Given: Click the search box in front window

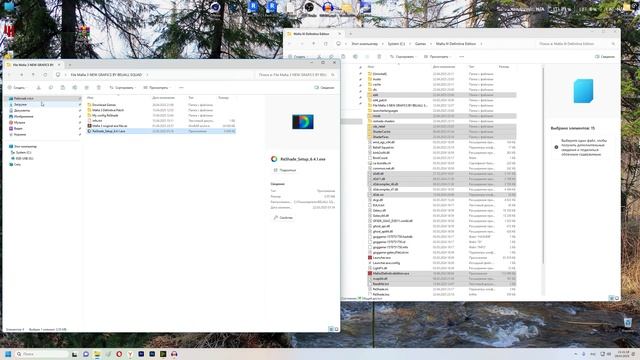Looking at the screenshot, I should (x=296, y=75).
